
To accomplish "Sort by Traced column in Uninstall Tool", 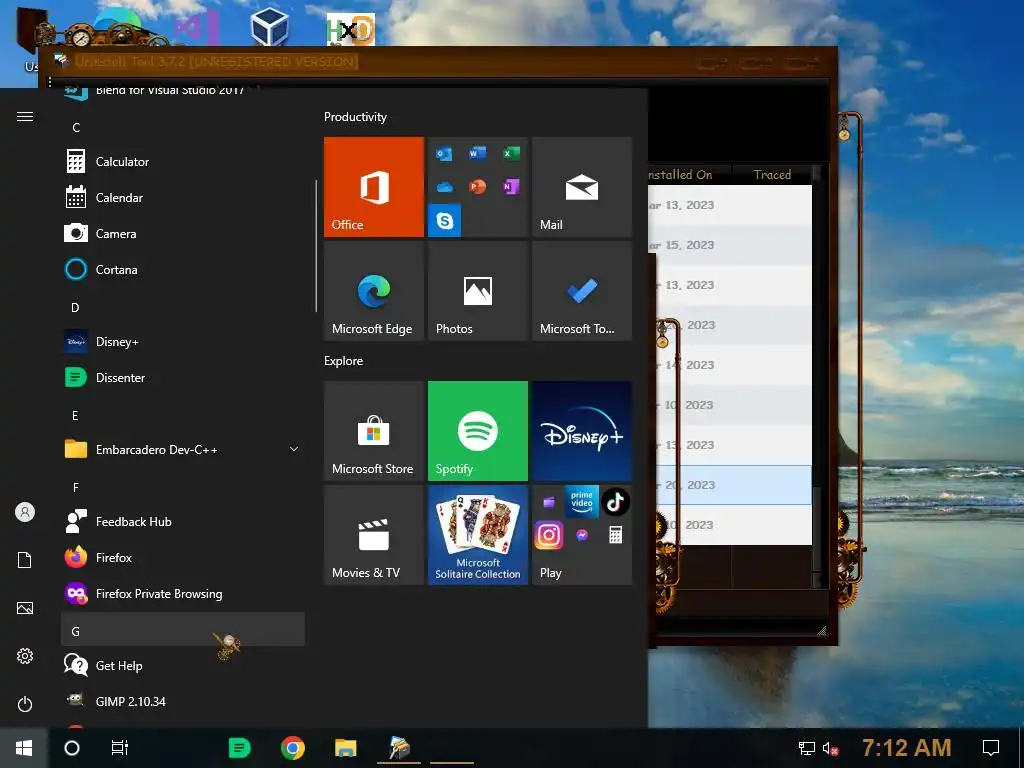I will tap(772, 174).
